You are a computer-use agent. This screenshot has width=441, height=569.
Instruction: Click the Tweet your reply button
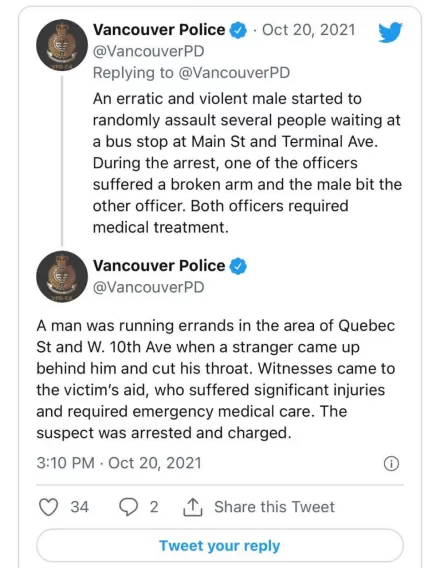click(220, 545)
